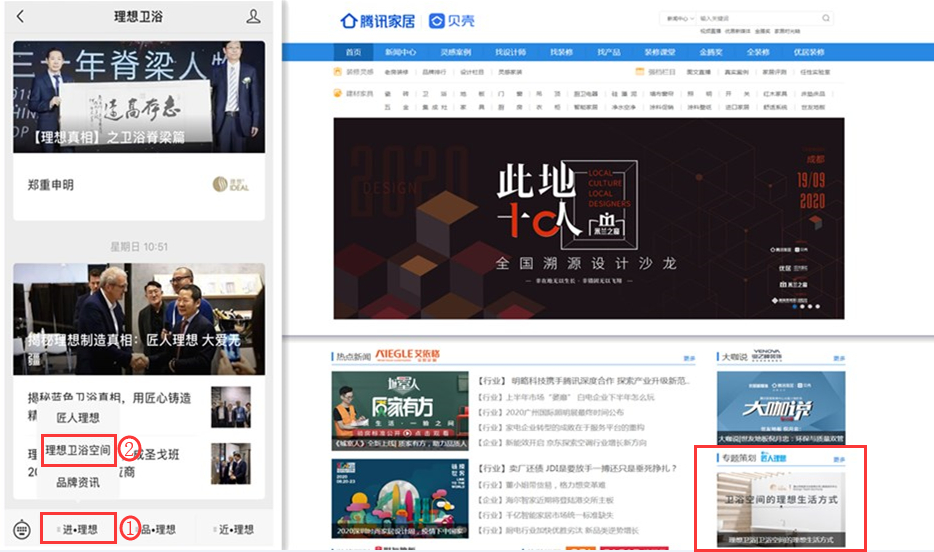Open the 找设计师 navigation tab
This screenshot has height=552, width=934.
pos(510,52)
